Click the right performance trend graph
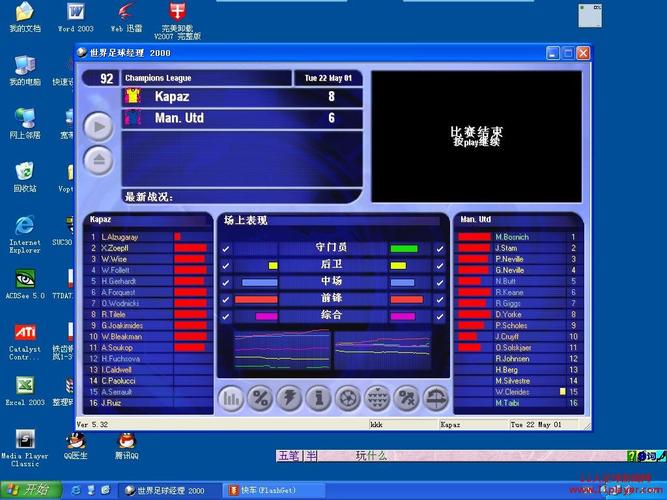The height and width of the screenshot is (500, 667). coord(382,349)
